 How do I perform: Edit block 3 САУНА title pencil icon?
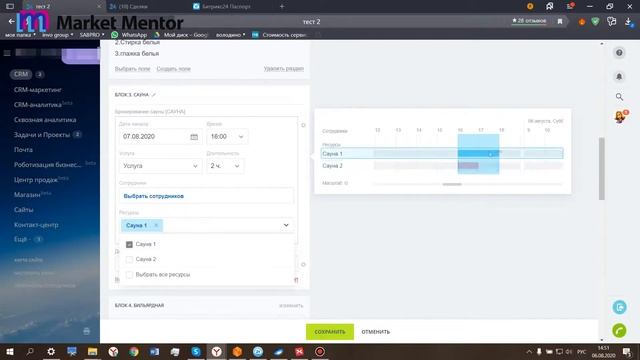coord(154,95)
